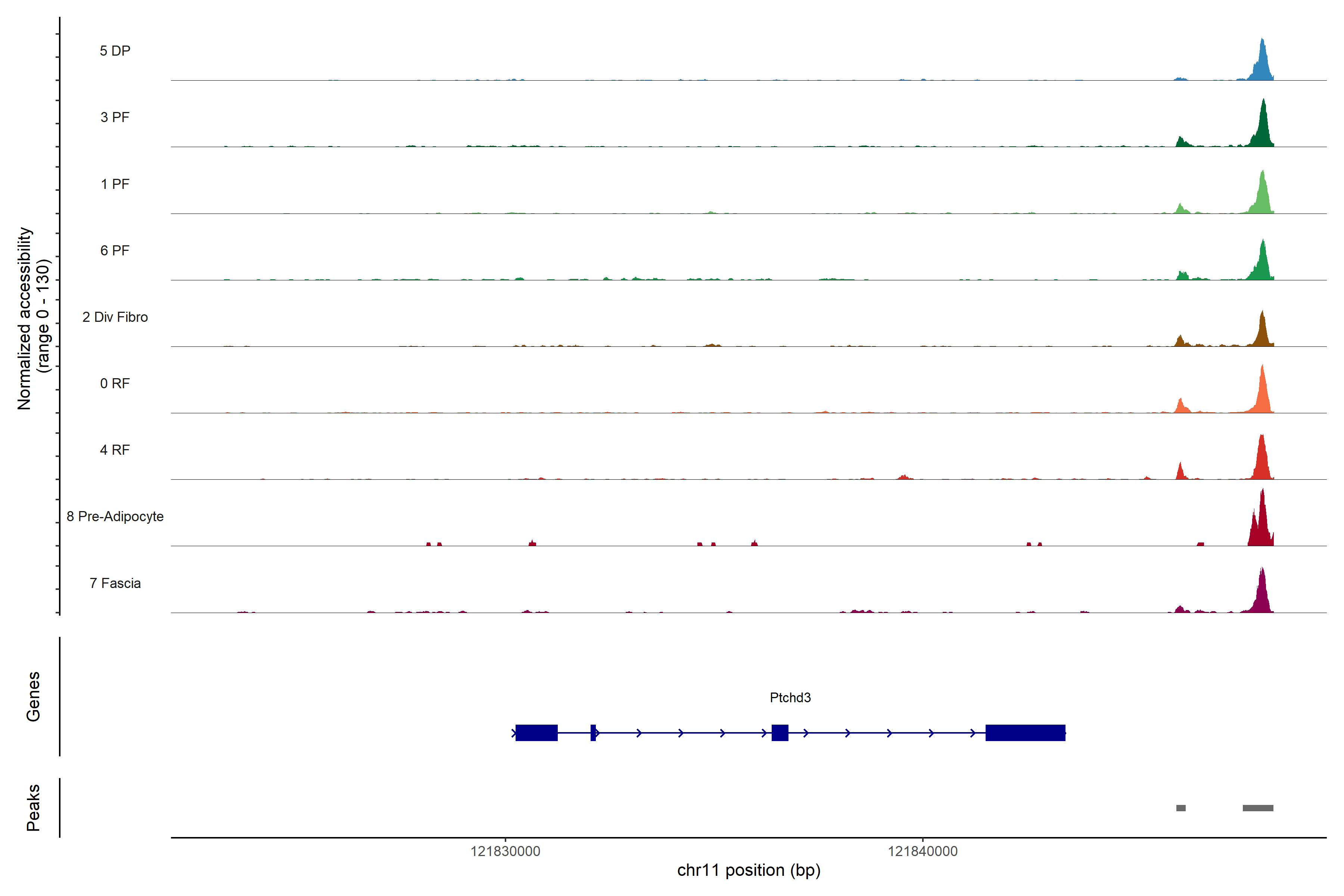This screenshot has width=1344, height=896.
Task: Click the 1 PF track label
Action: (115, 184)
